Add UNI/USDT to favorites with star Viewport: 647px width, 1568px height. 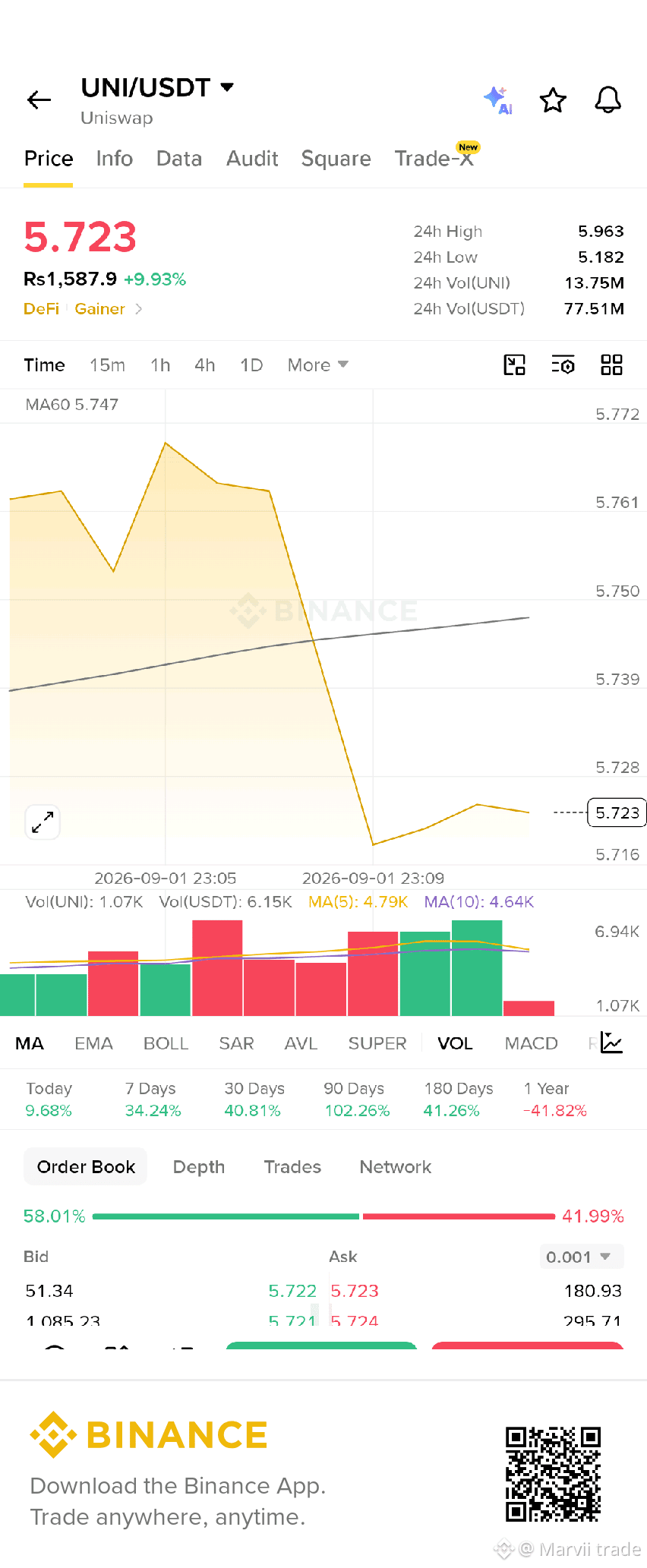[553, 100]
